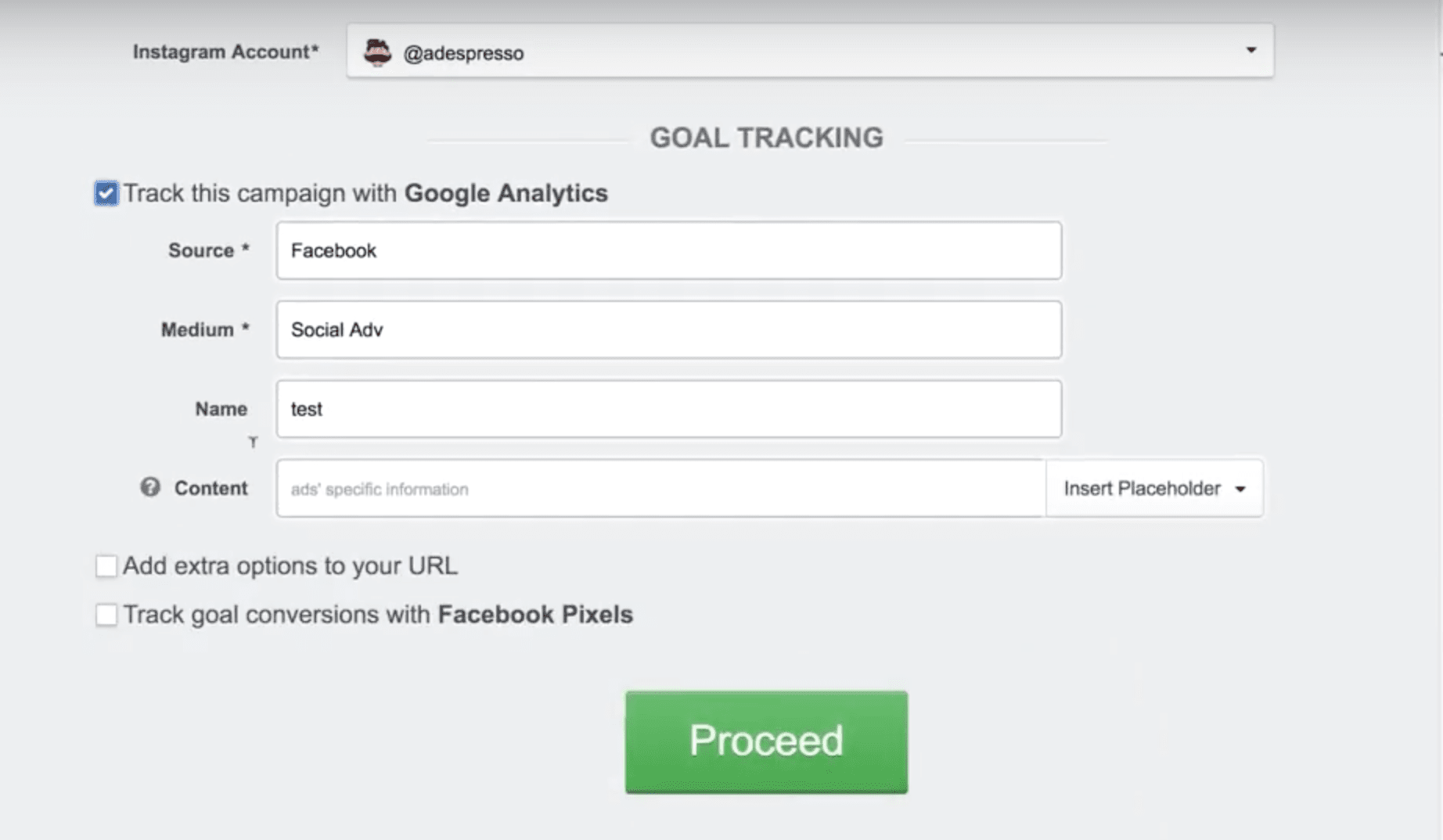The height and width of the screenshot is (840, 1443).
Task: Click the @adespresso account avatar icon
Action: pyautogui.click(x=377, y=52)
